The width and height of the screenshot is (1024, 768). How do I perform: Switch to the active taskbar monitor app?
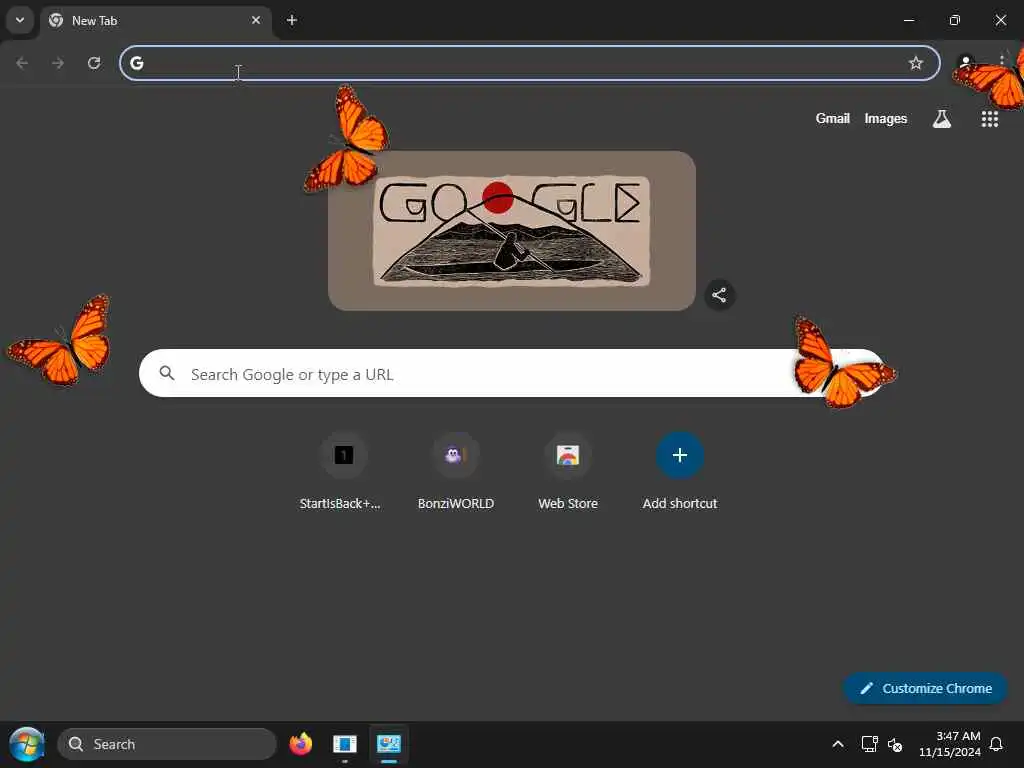click(x=389, y=744)
